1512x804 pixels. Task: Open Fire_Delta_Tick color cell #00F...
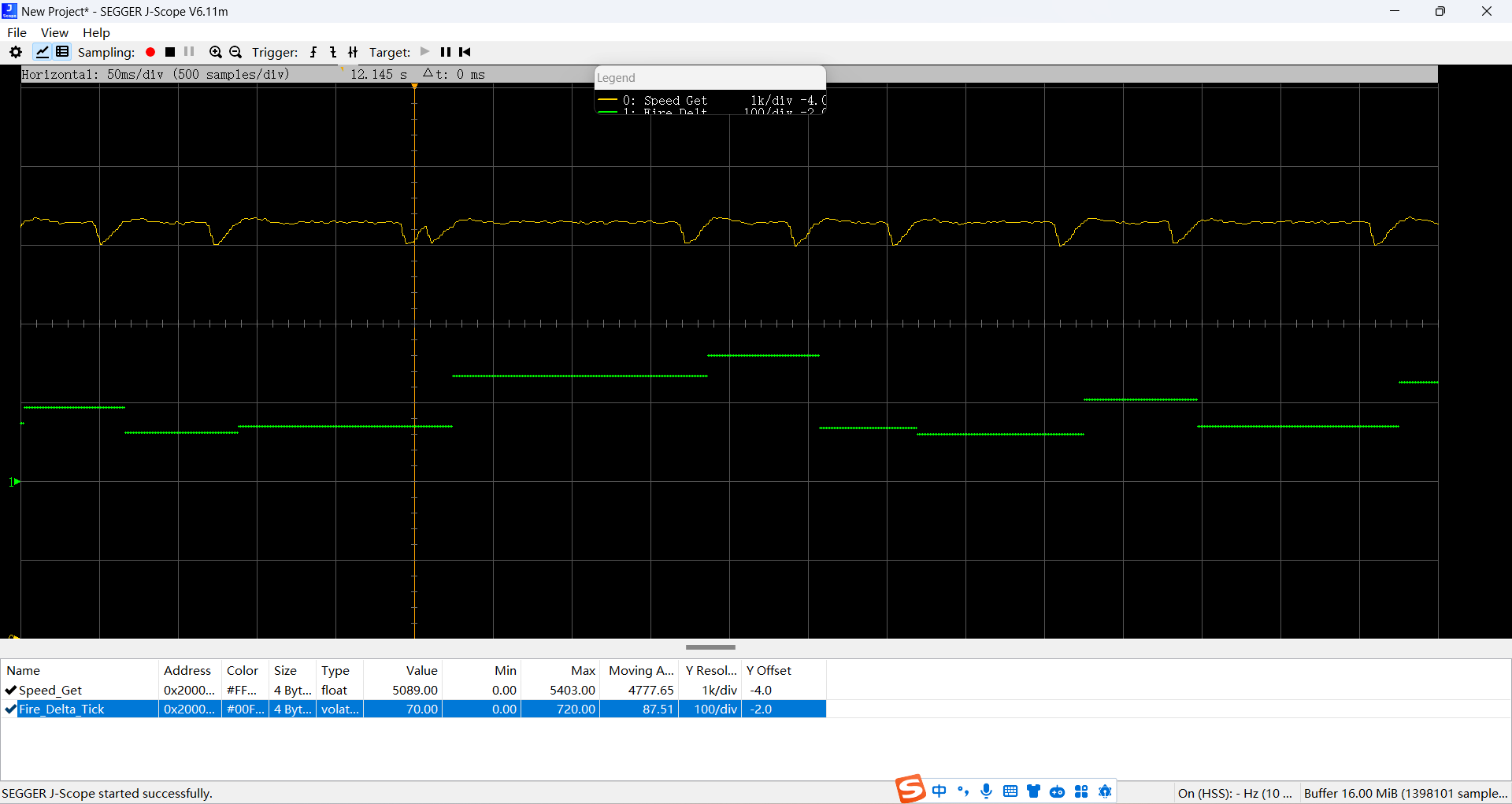click(x=245, y=709)
